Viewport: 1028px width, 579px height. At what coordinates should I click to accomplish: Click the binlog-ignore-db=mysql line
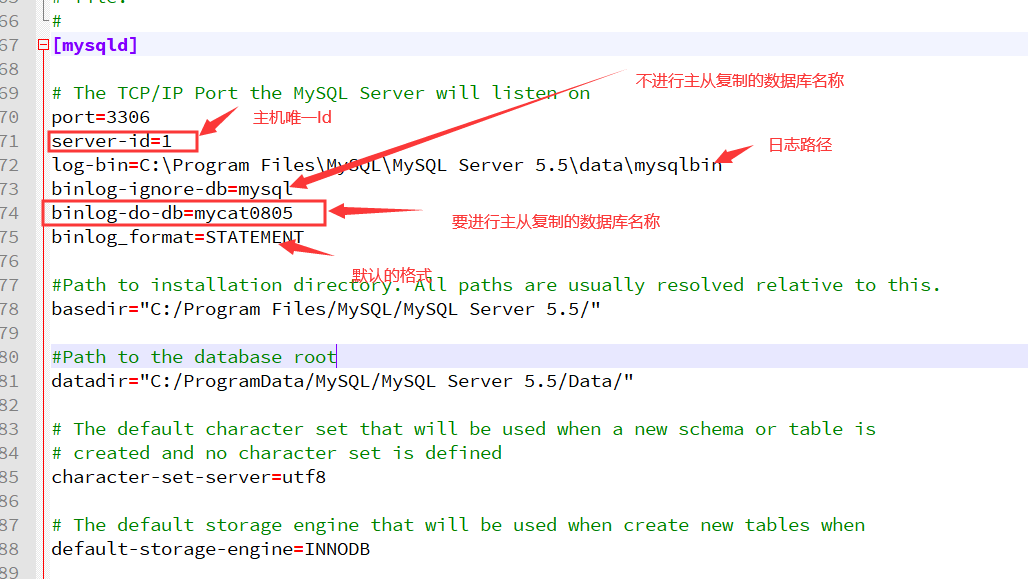pos(172,190)
